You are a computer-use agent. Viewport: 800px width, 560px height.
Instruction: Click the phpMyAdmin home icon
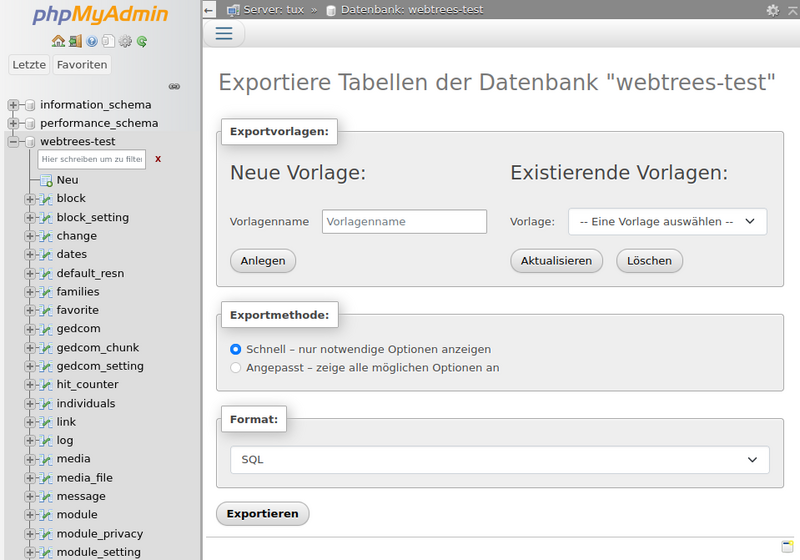58,41
